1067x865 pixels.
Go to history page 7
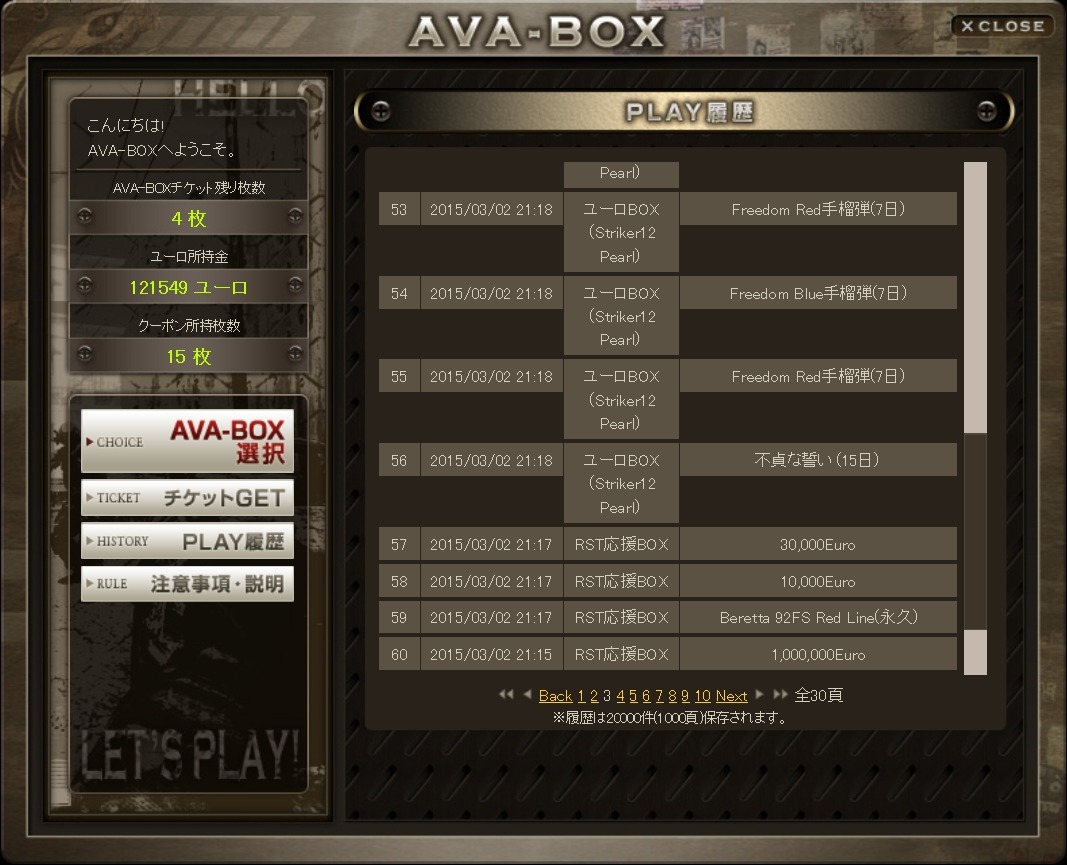659,696
